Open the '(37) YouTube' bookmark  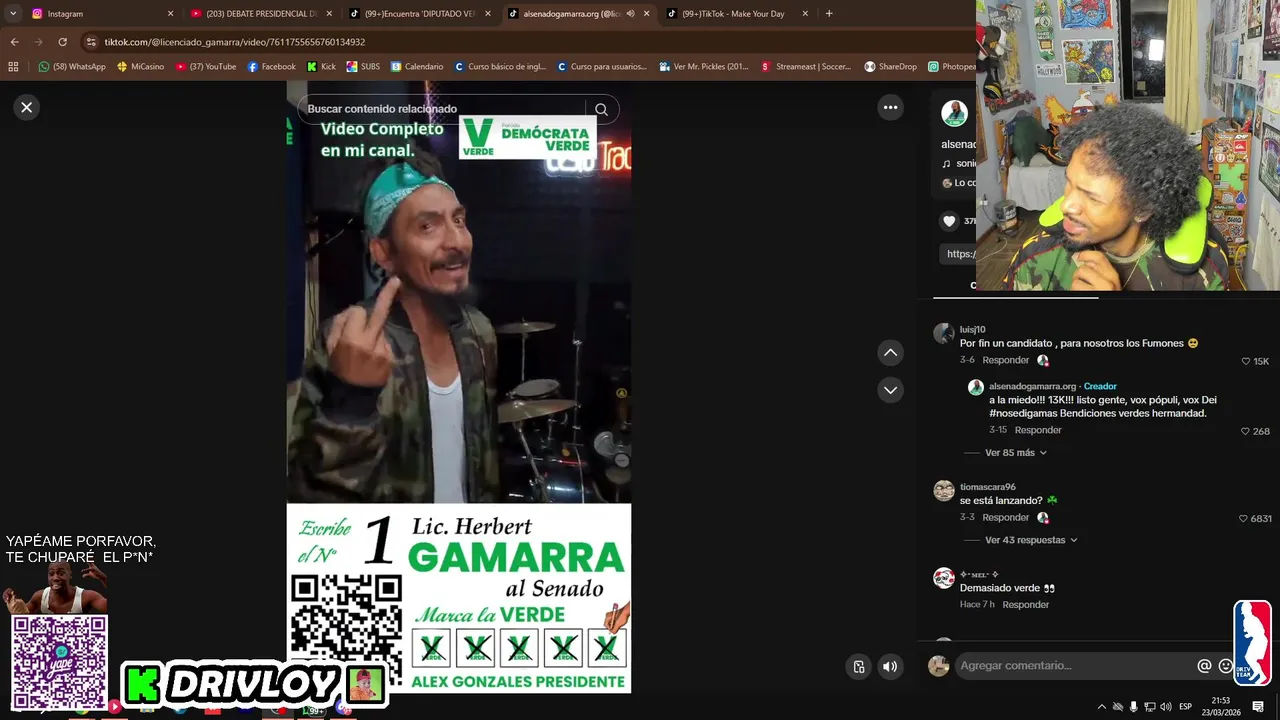pos(206,67)
